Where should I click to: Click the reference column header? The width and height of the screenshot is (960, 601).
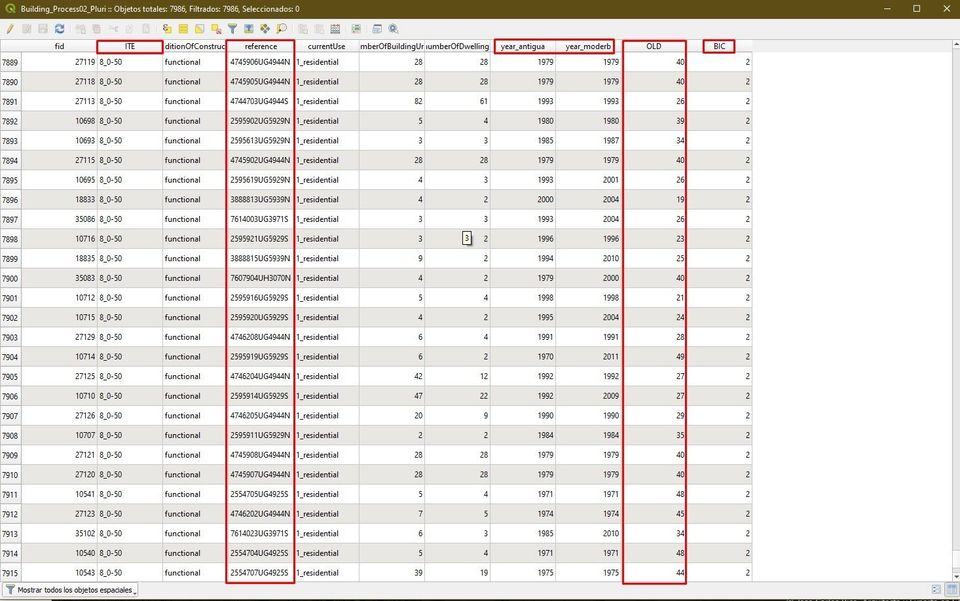(260, 47)
